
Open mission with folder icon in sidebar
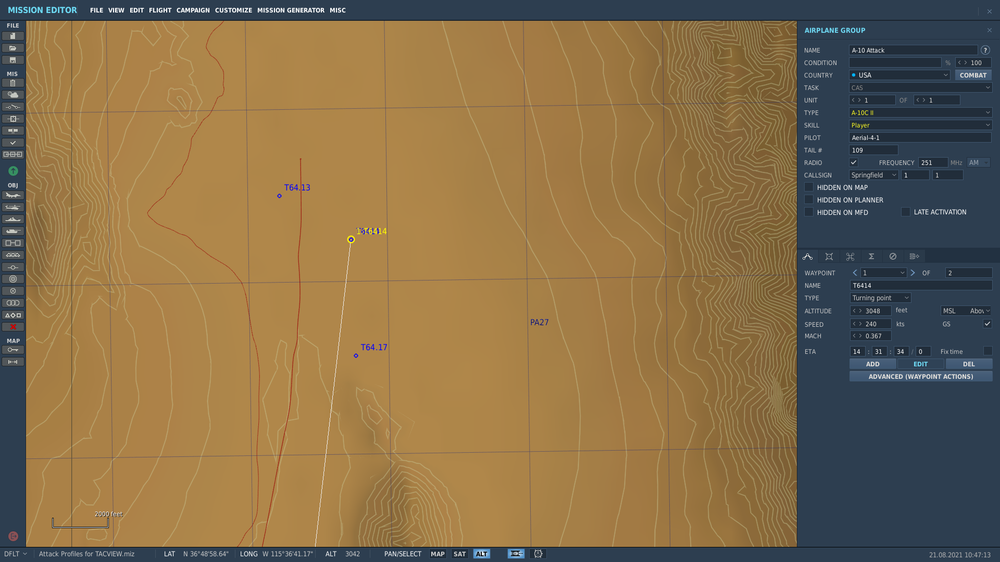12,48
